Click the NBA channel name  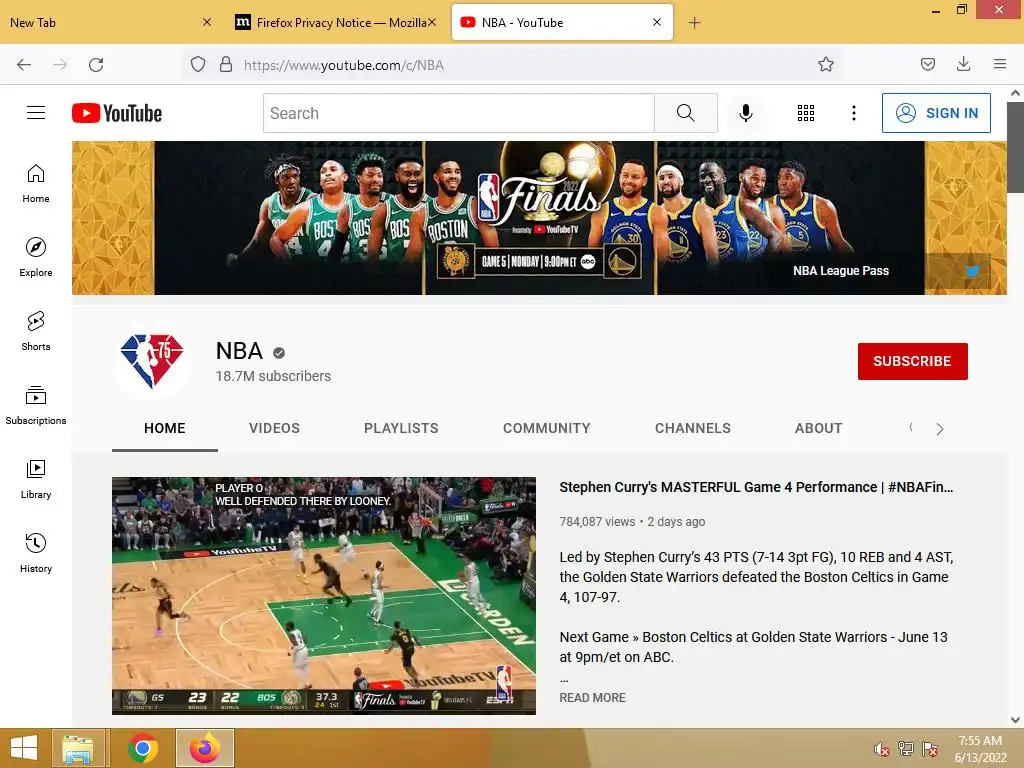pos(239,351)
